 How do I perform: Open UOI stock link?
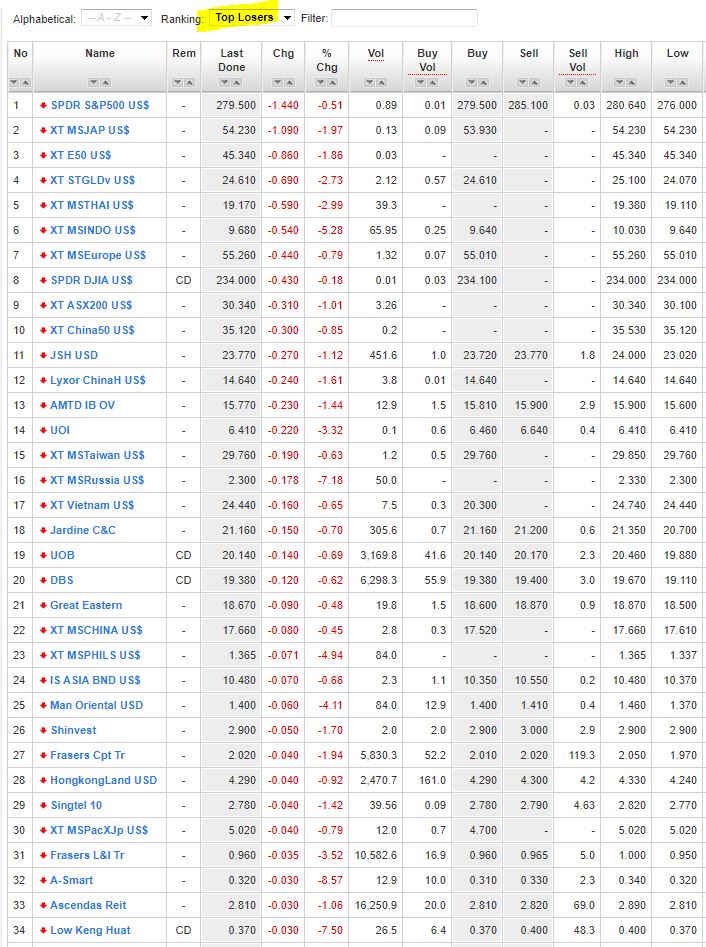(60, 430)
